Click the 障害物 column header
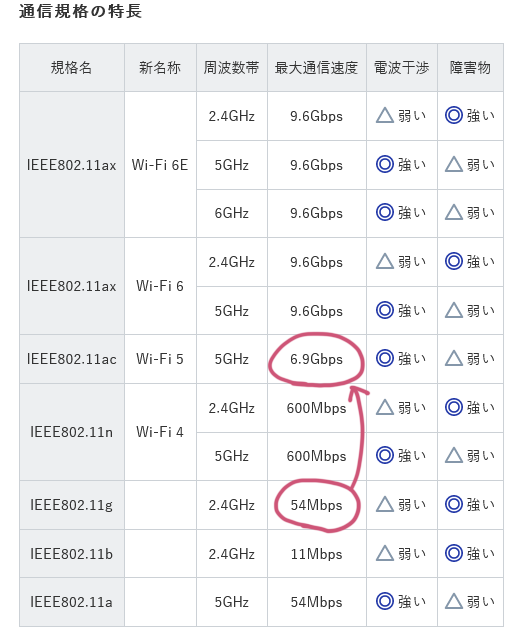The image size is (530, 634). pyautogui.click(x=470, y=68)
